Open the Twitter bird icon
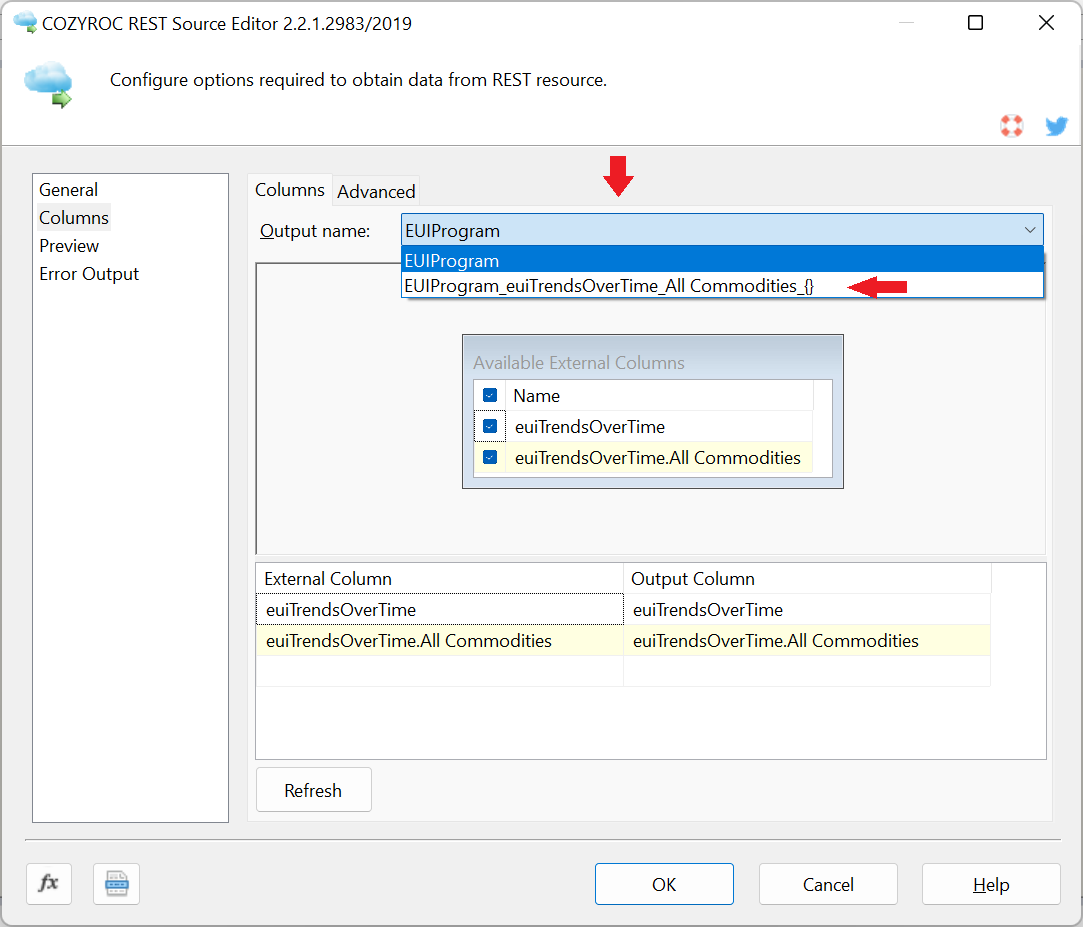 click(x=1056, y=126)
